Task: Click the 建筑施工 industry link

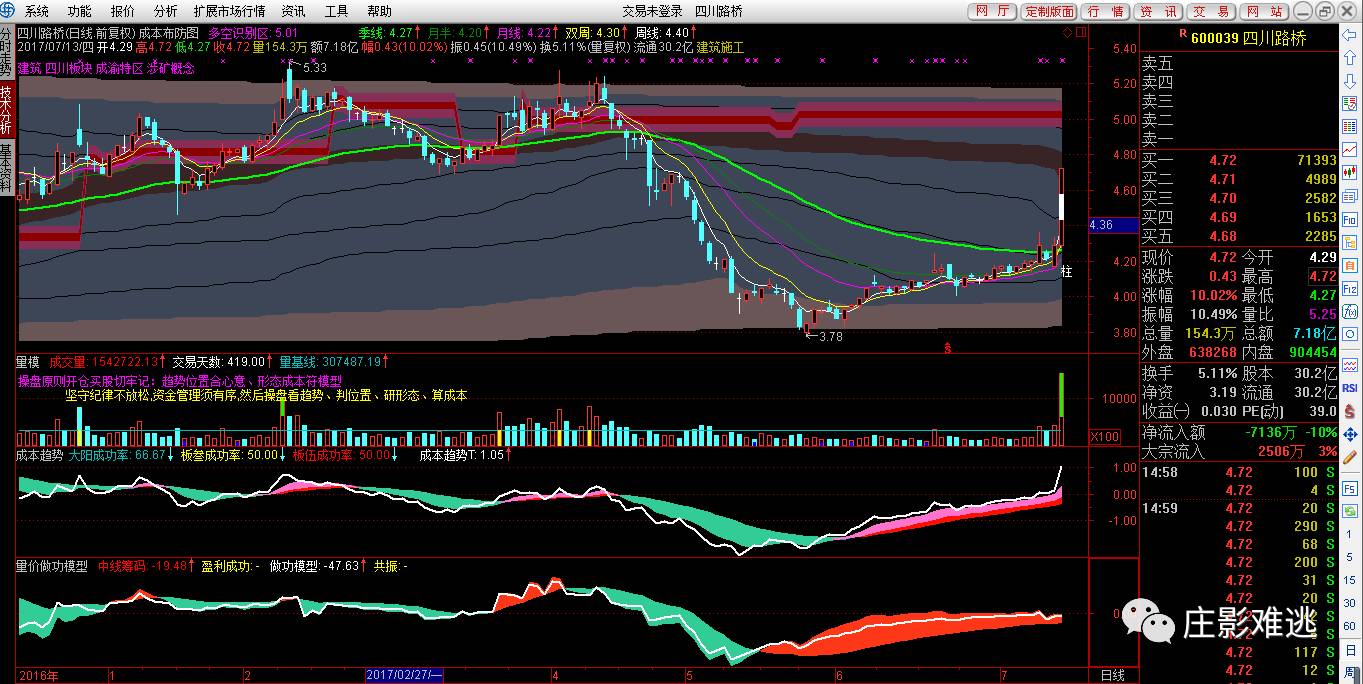Action: pyautogui.click(x=720, y=47)
